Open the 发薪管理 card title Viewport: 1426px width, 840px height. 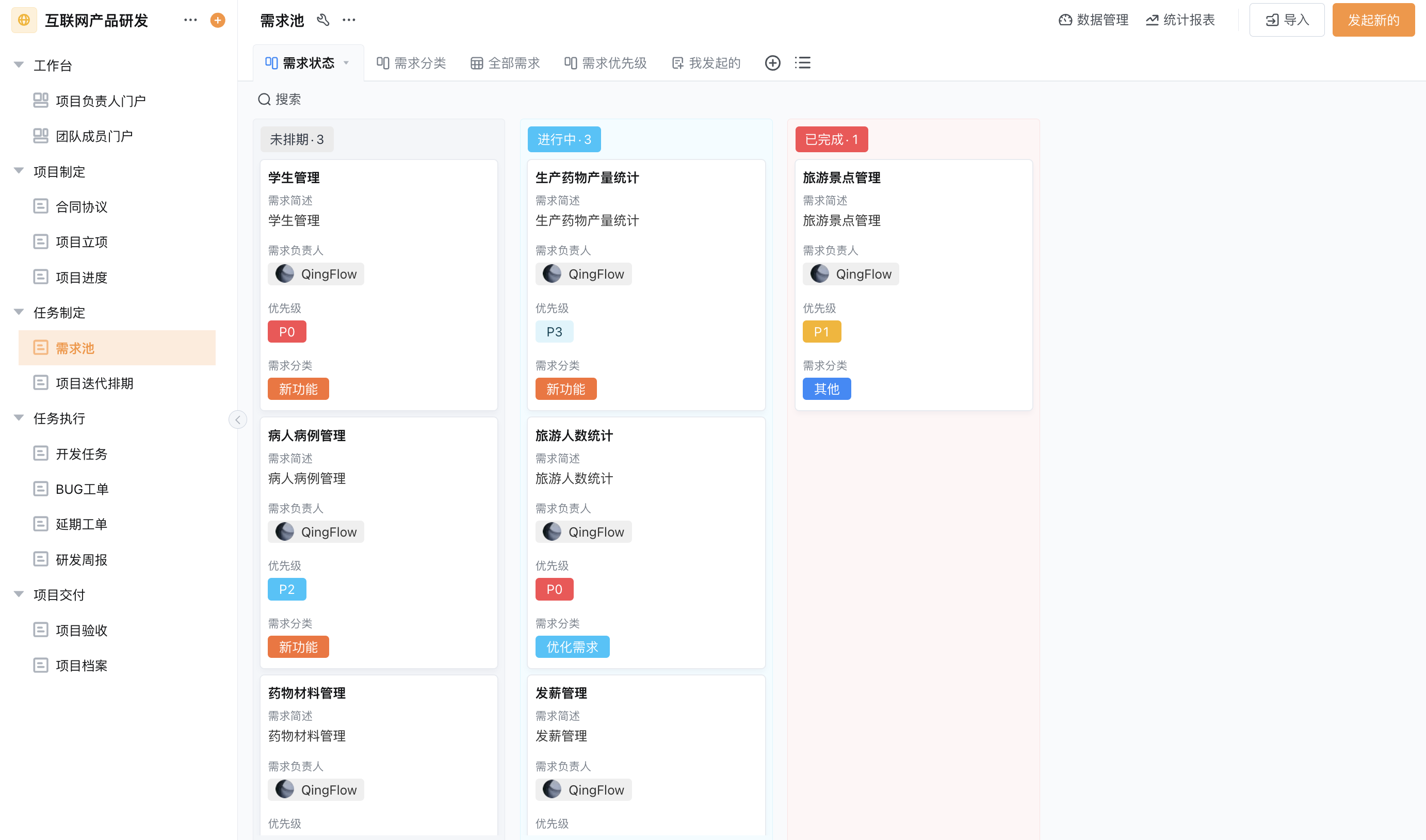click(x=561, y=693)
